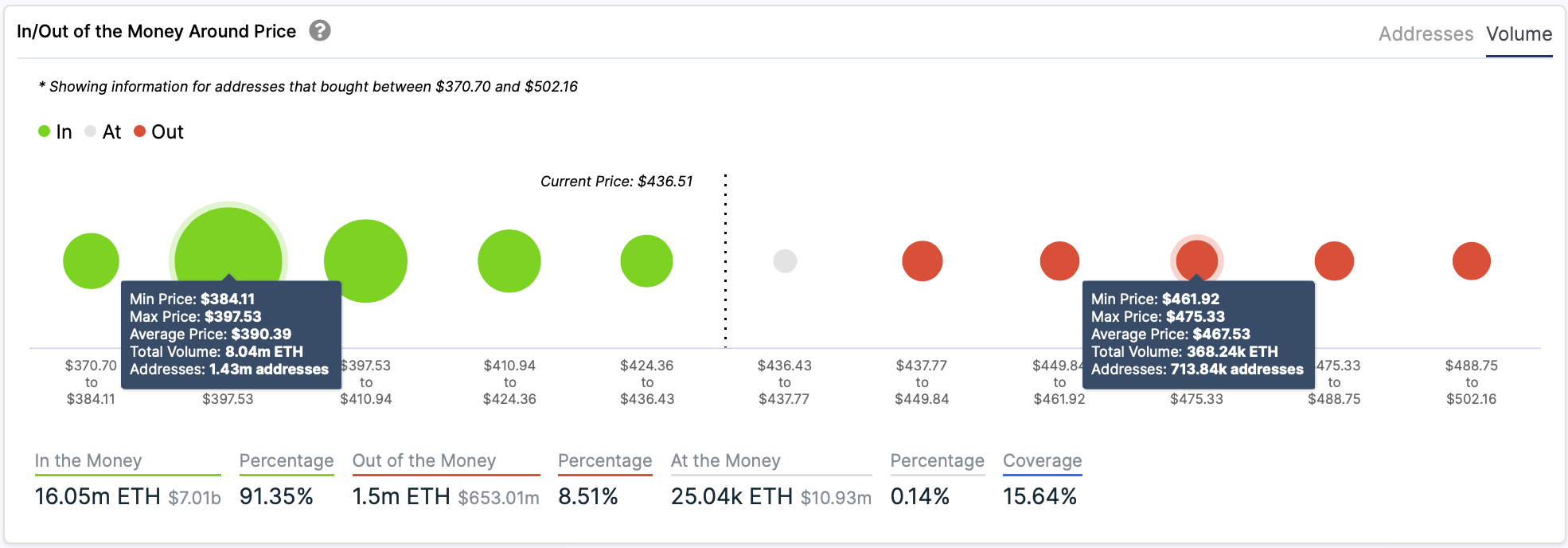Click the red bubble for $475.33 to $488.75
This screenshot has height=548, width=1568.
pyautogui.click(x=1334, y=260)
